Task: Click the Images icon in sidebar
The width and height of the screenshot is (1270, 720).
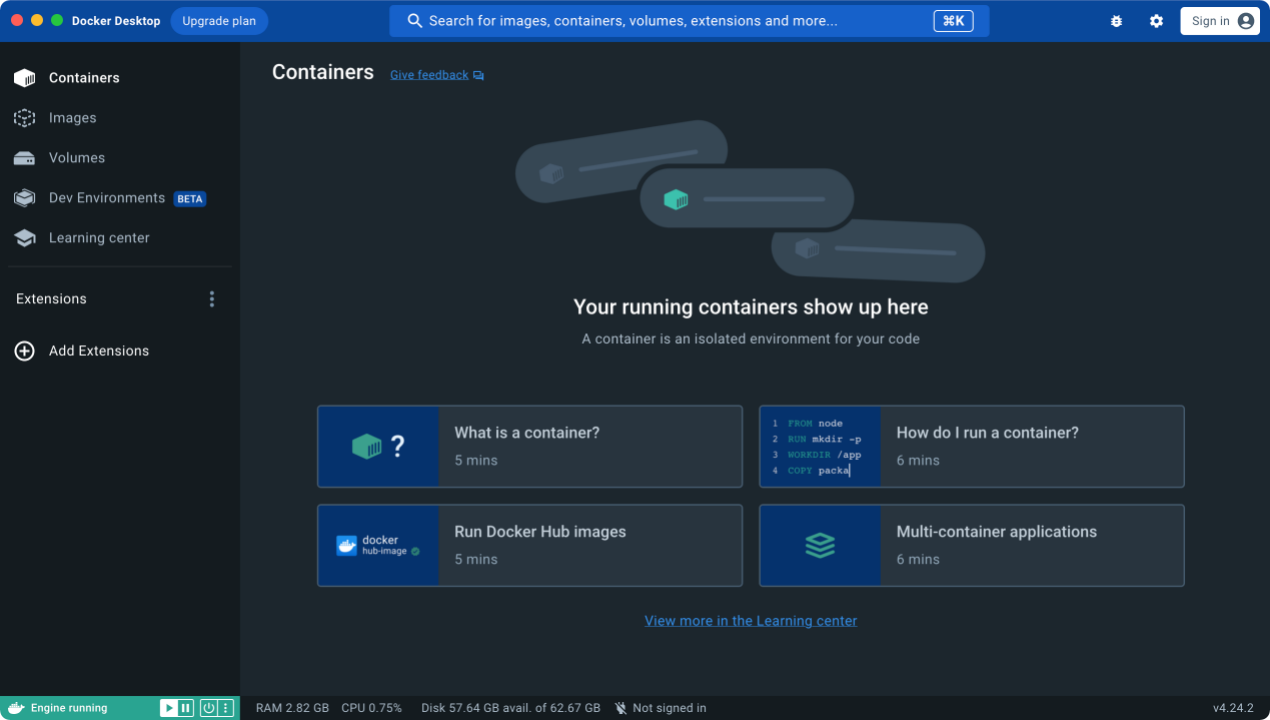Action: [x=25, y=118]
